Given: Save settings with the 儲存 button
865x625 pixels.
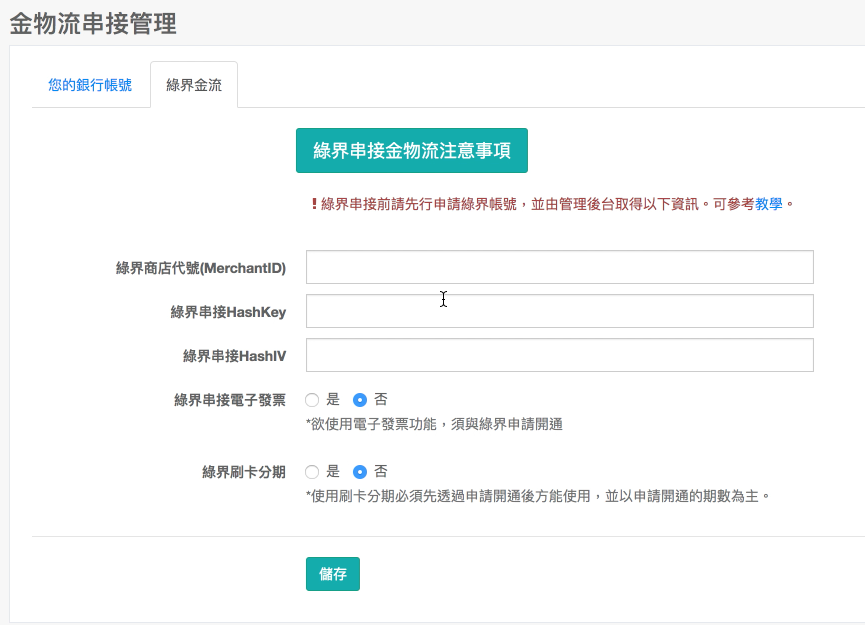Looking at the screenshot, I should coord(333,574).
